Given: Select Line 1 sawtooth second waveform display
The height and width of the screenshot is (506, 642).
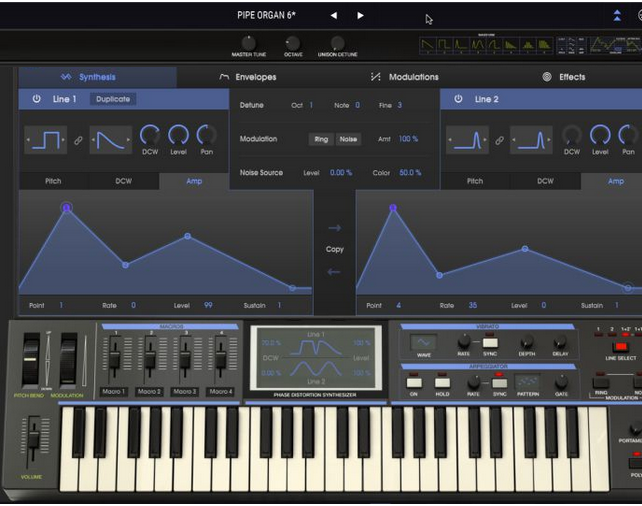Looking at the screenshot, I should (111, 140).
